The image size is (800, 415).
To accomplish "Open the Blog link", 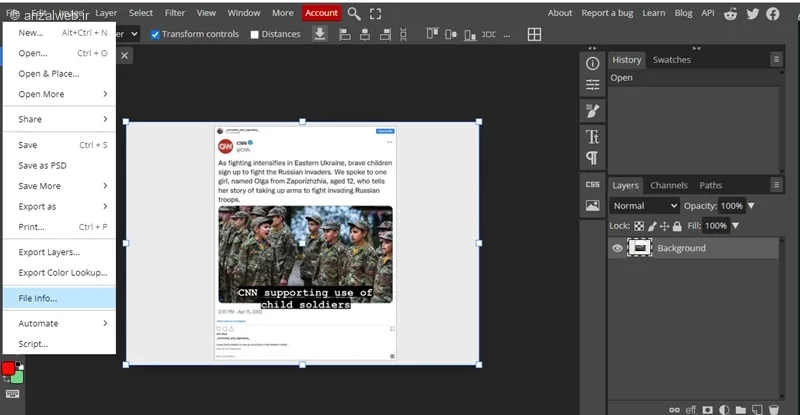I will pos(683,13).
